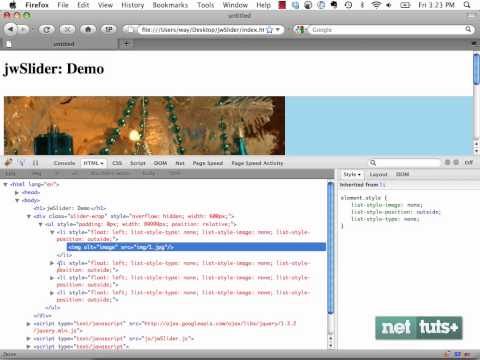
Task: Open the search engine Google icon chooser
Action: [300, 30]
